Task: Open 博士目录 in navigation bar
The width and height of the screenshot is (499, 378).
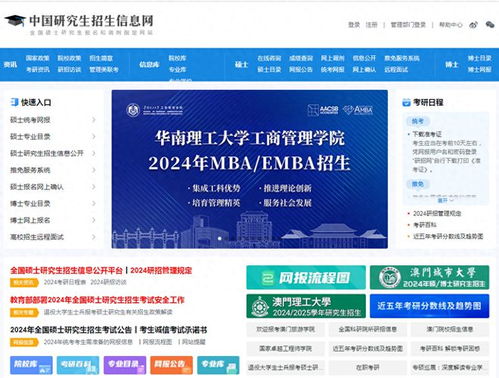Action: click(479, 58)
